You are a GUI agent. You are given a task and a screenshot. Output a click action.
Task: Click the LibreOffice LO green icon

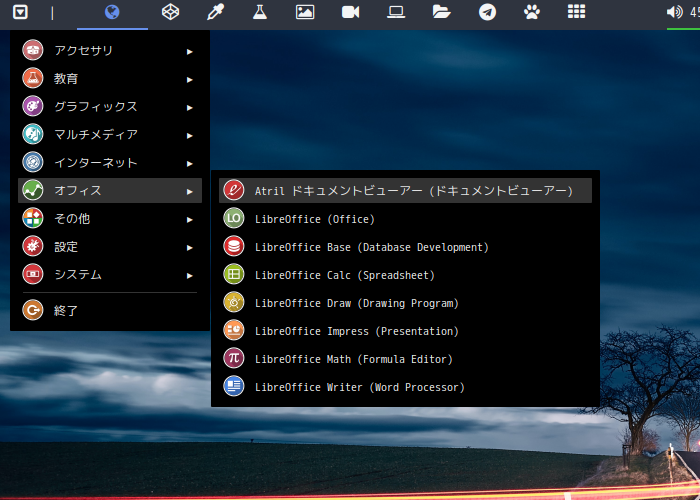[x=234, y=218]
